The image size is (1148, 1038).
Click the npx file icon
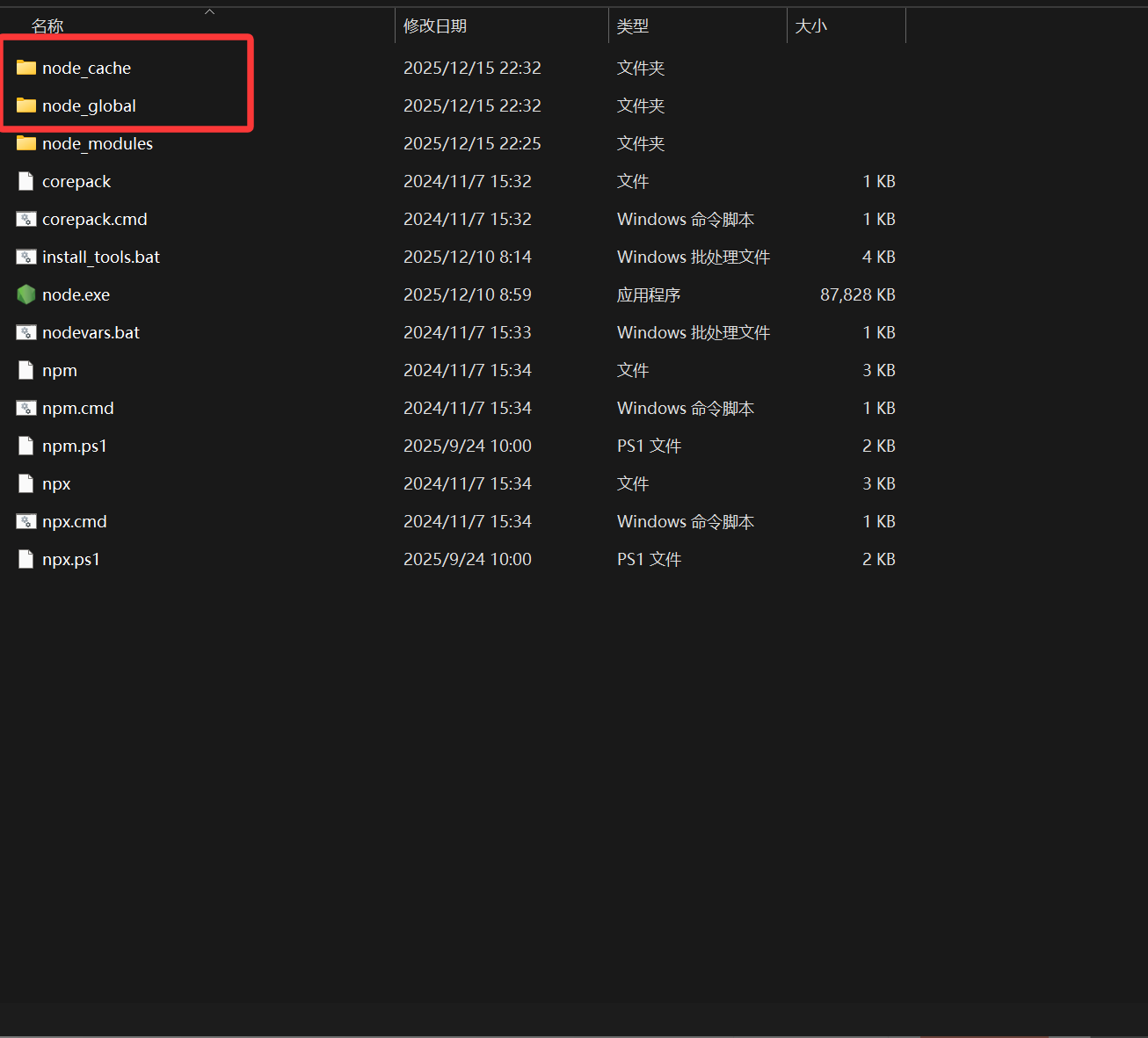26,483
